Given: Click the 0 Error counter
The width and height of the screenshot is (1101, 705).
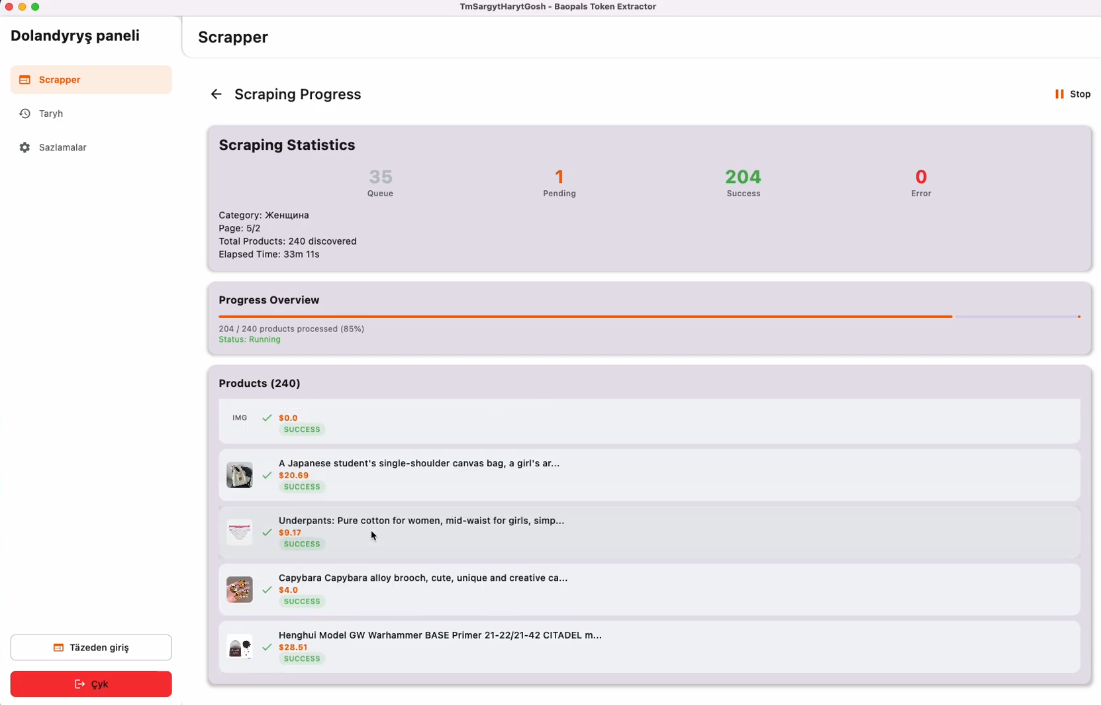Looking at the screenshot, I should [x=921, y=182].
